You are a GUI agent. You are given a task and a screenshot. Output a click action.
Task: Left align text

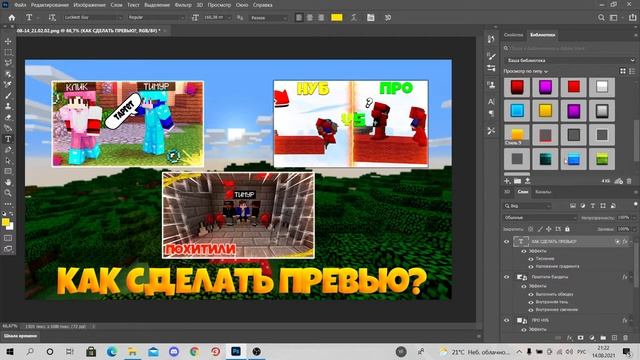tap(299, 18)
